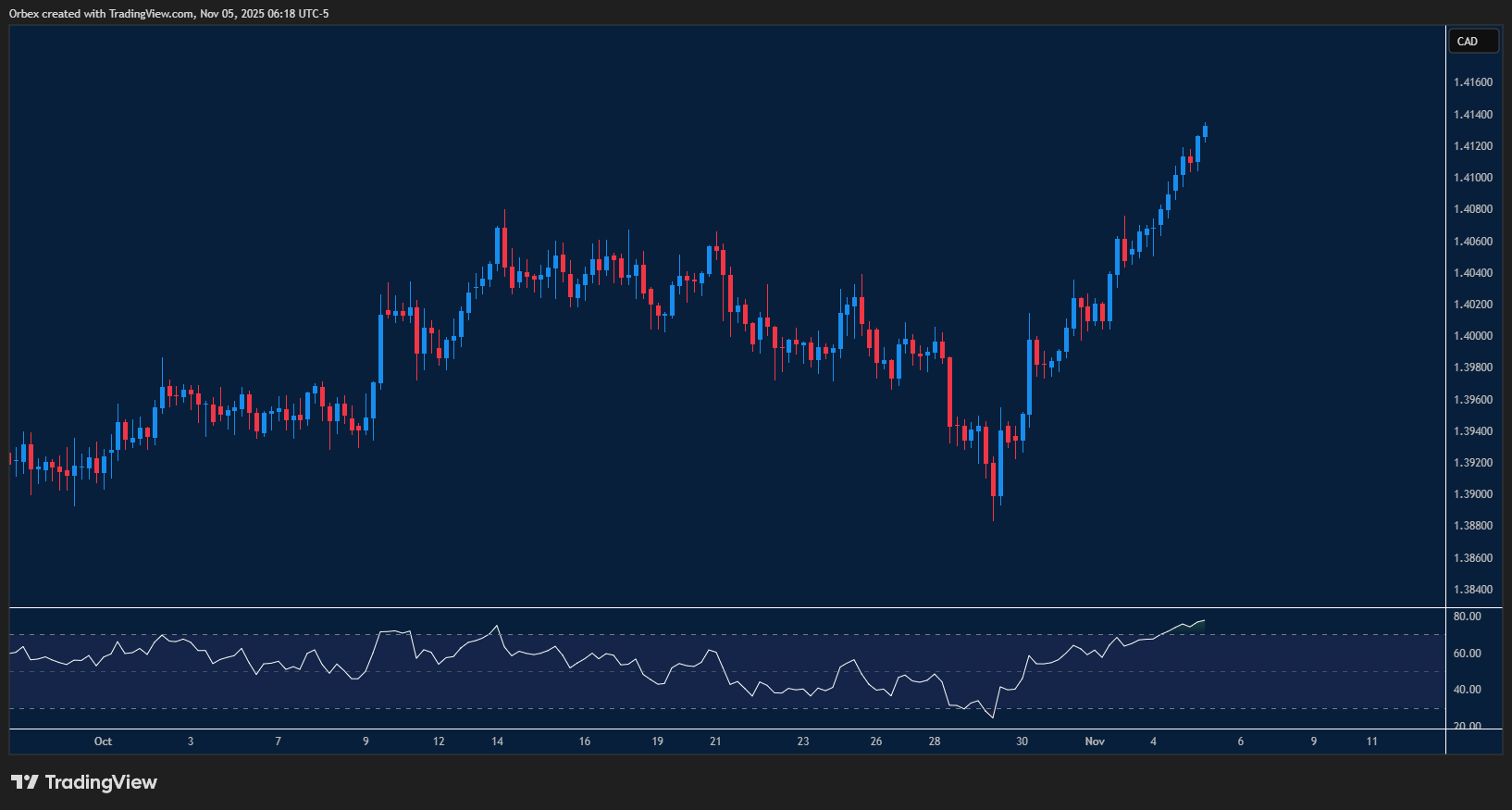The width and height of the screenshot is (1512, 810).
Task: Click the lowest candle near 1.38800
Action: click(994, 480)
